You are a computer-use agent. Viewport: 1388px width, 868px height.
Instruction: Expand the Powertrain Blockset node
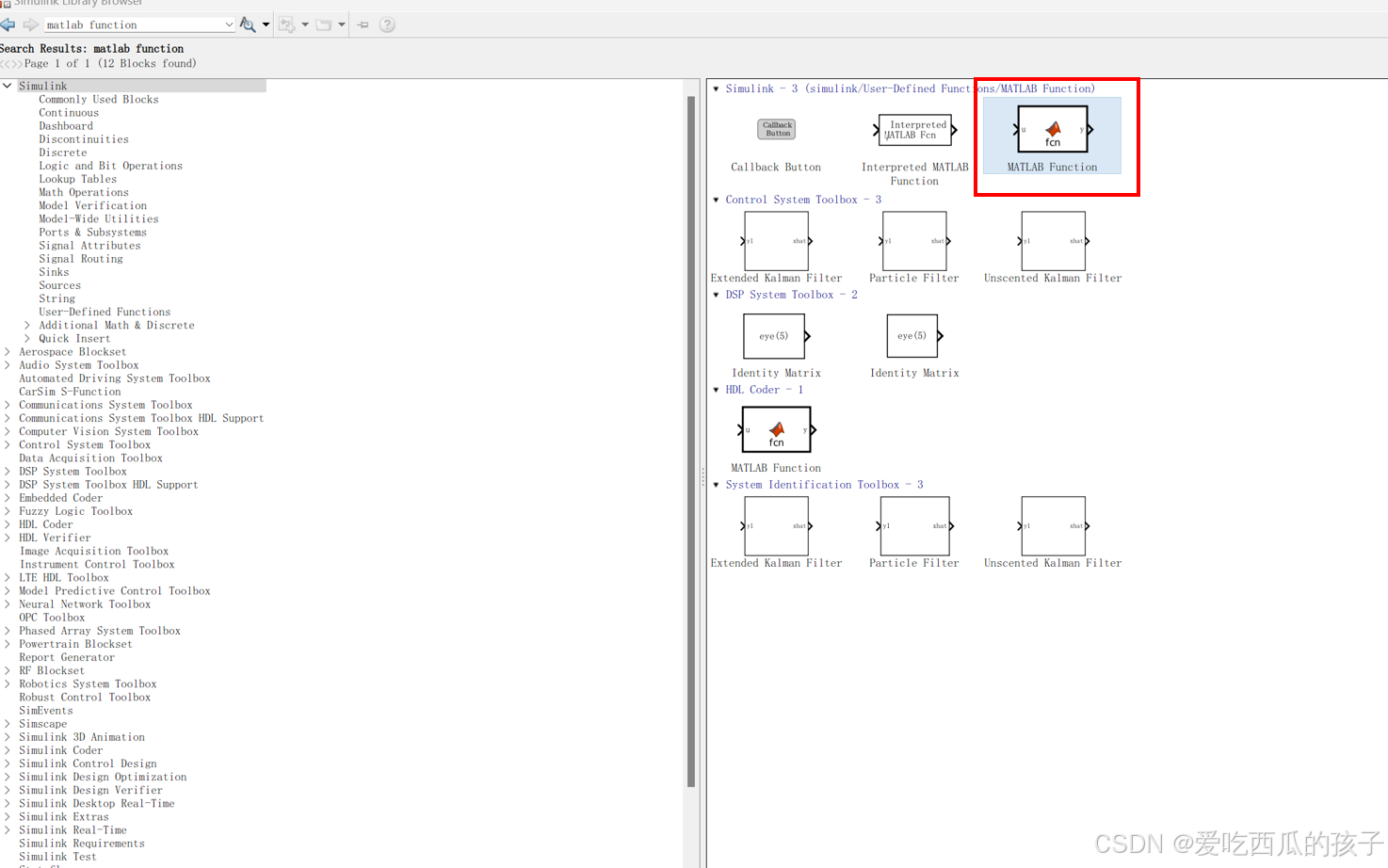(8, 644)
